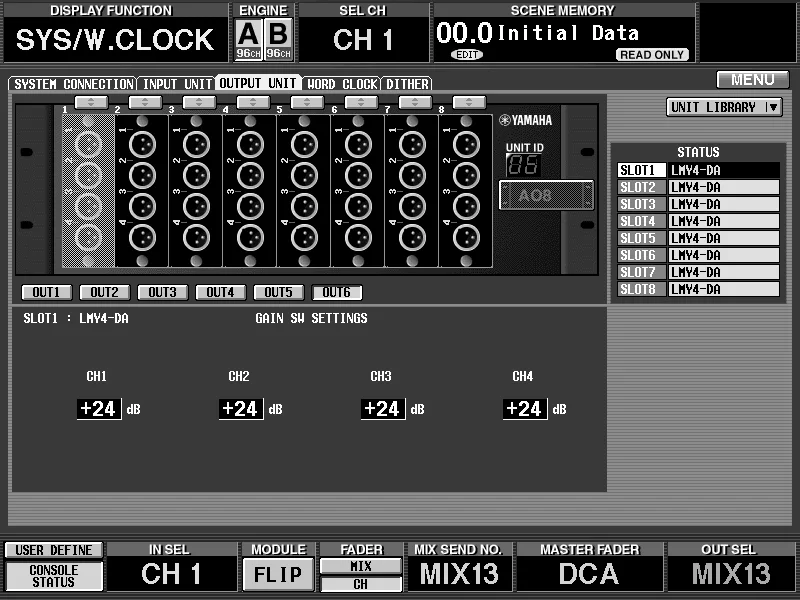The width and height of the screenshot is (800, 600).
Task: Open the MENU button
Action: click(753, 80)
